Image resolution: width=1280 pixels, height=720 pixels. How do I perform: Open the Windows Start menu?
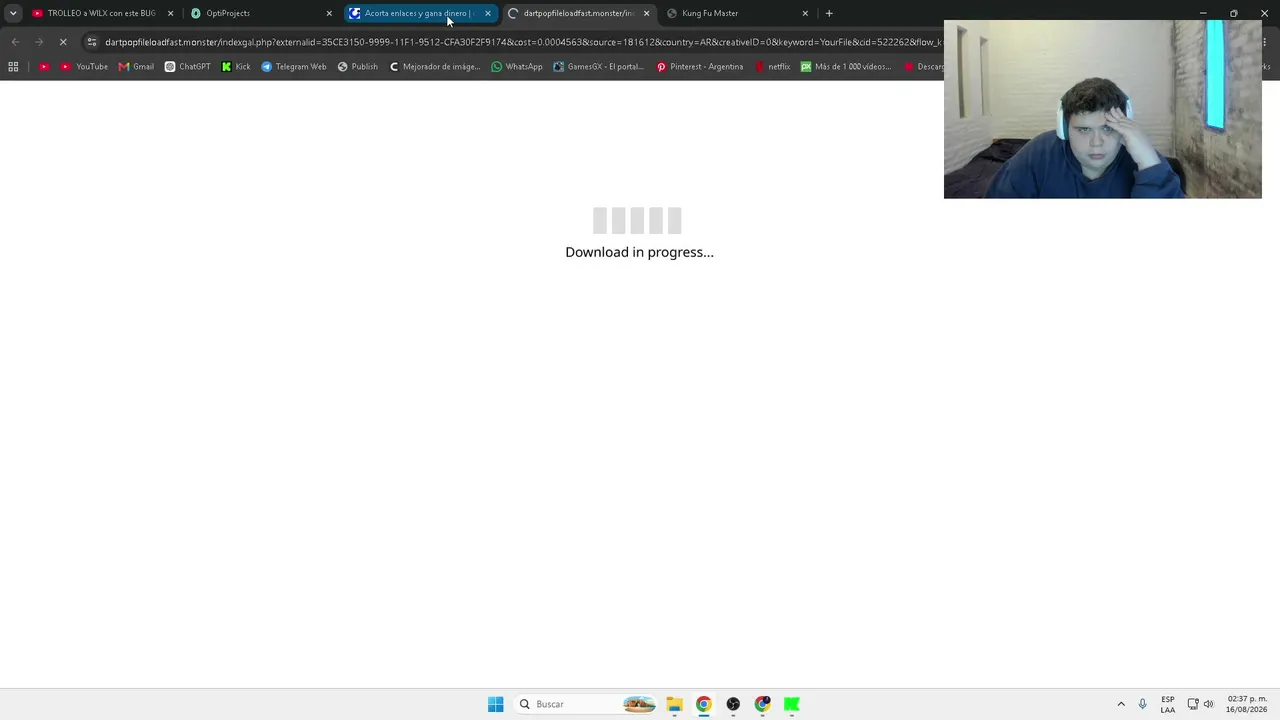(495, 704)
